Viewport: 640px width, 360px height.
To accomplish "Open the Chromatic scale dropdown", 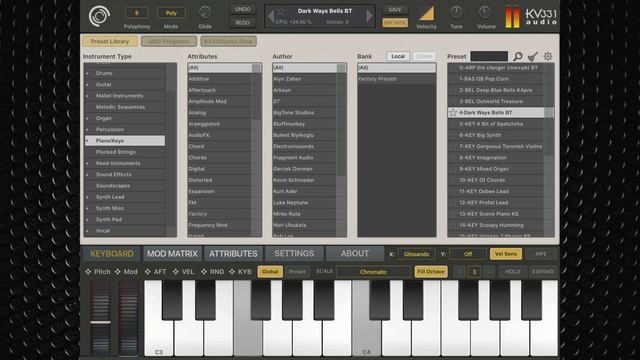I will click(373, 271).
